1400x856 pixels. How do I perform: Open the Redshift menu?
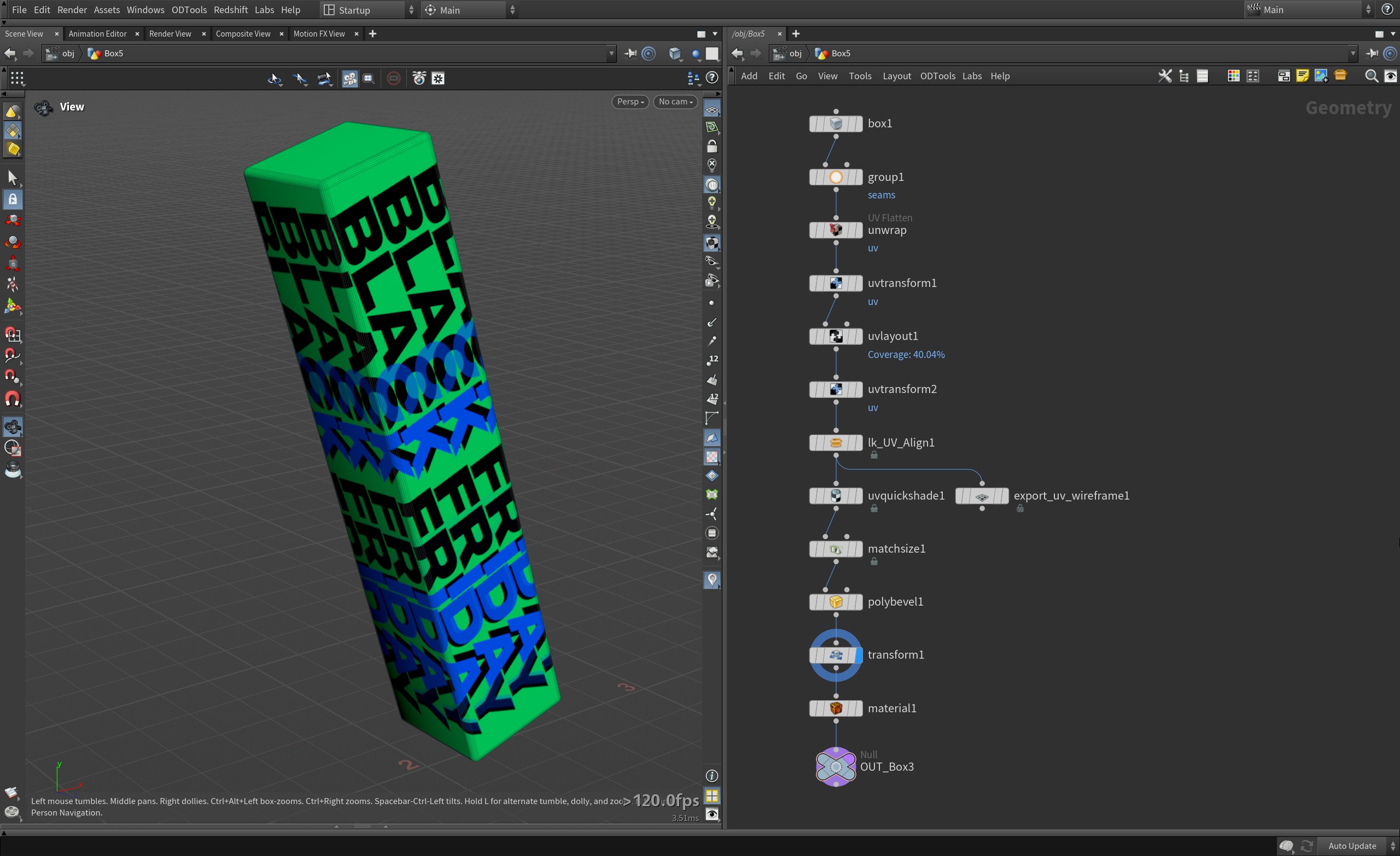230,10
